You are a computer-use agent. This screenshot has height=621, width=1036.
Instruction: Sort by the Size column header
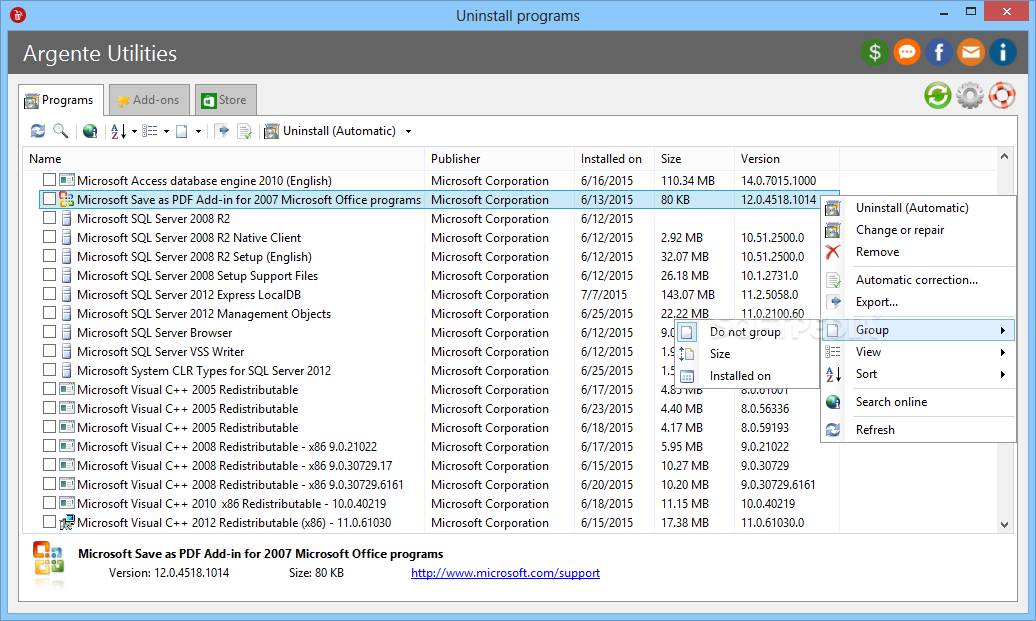pos(693,159)
